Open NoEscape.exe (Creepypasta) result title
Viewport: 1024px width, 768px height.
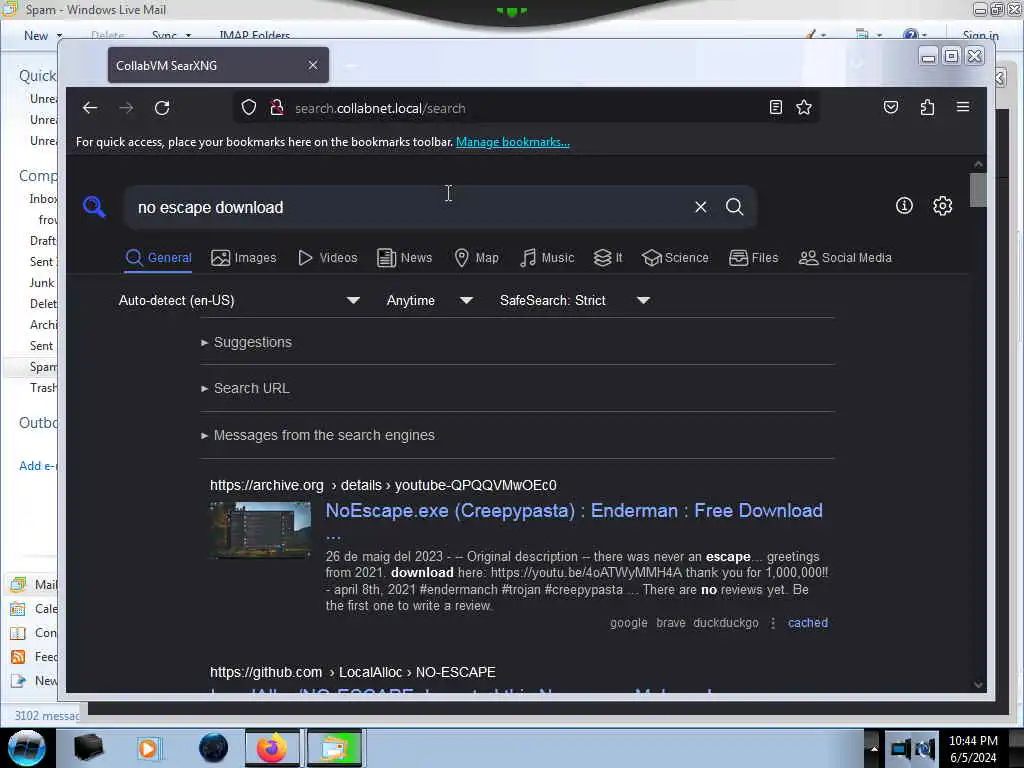pos(574,511)
